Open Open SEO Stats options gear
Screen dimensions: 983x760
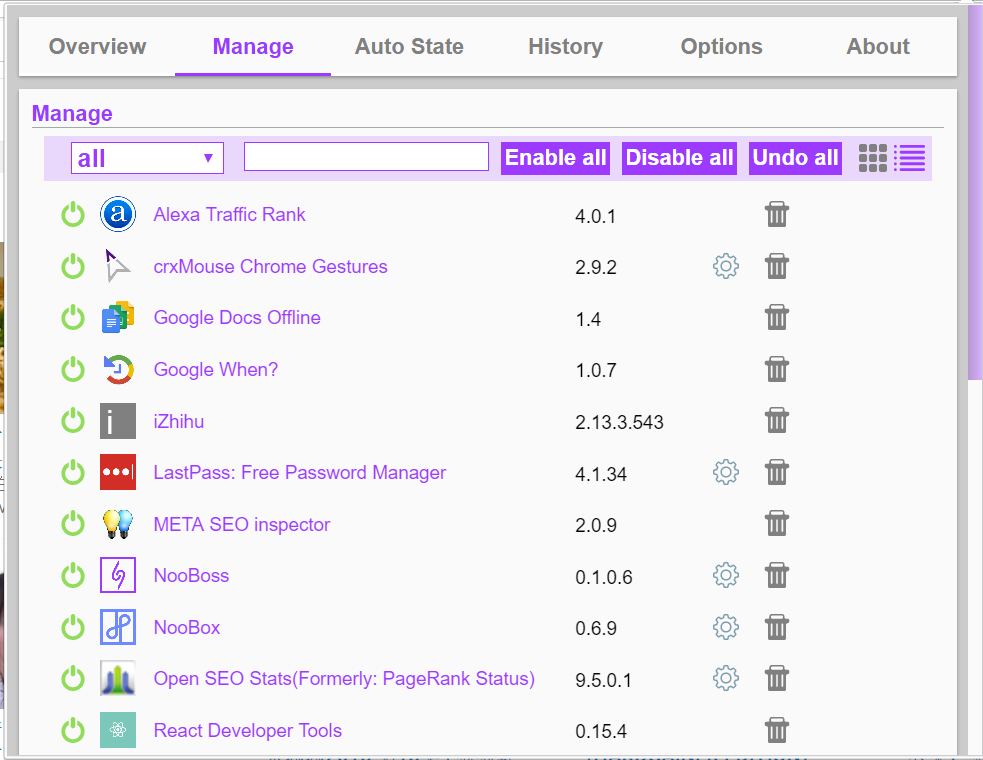[725, 678]
